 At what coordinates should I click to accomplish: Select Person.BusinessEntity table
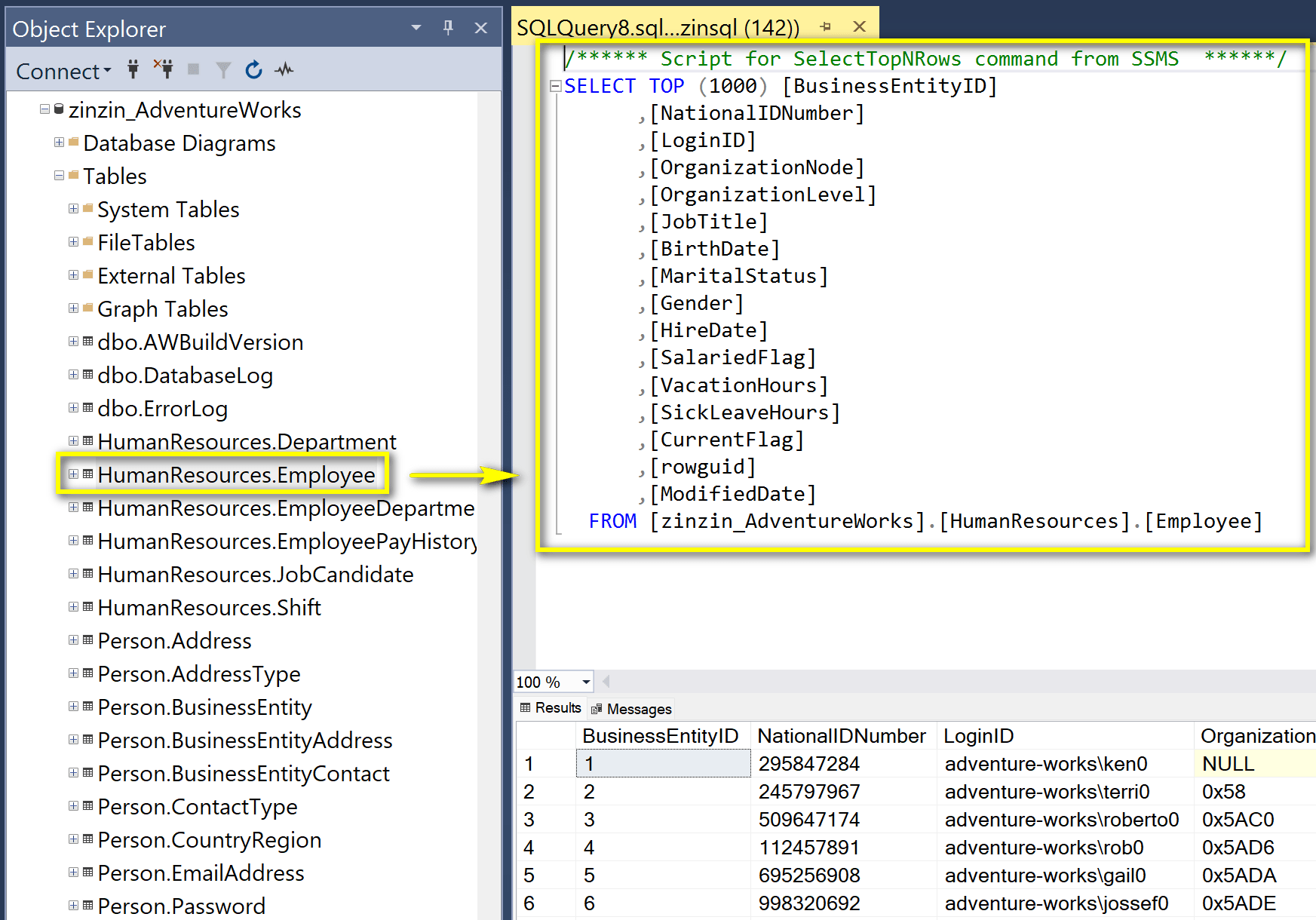click(204, 707)
